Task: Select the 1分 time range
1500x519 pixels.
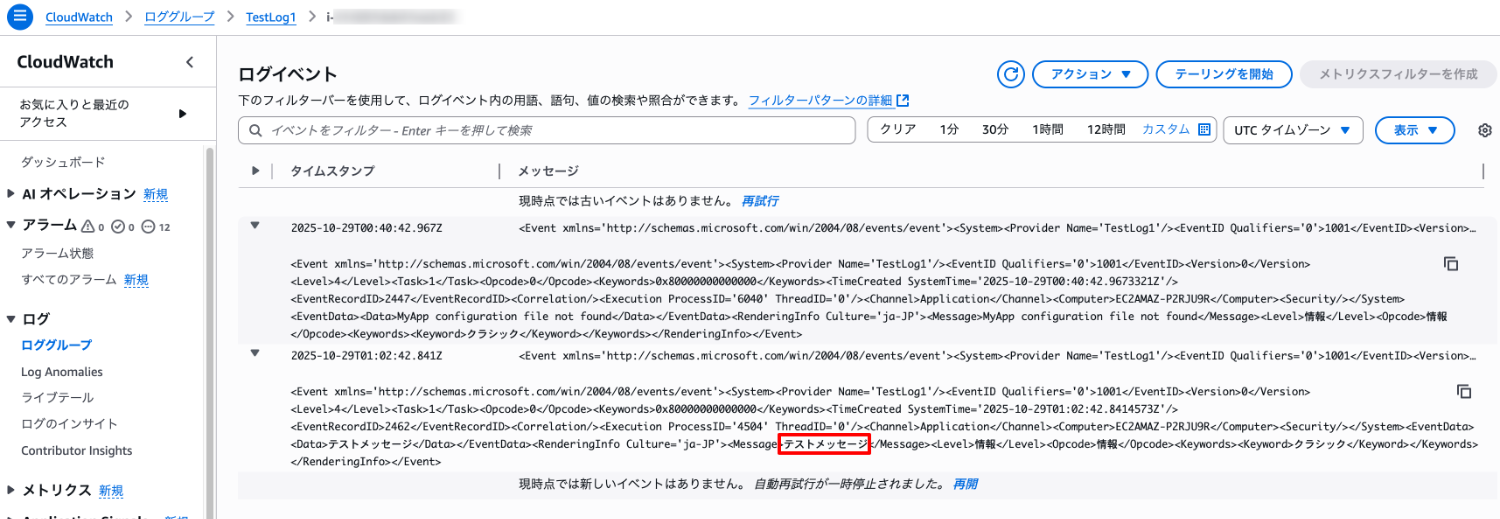Action: click(949, 130)
